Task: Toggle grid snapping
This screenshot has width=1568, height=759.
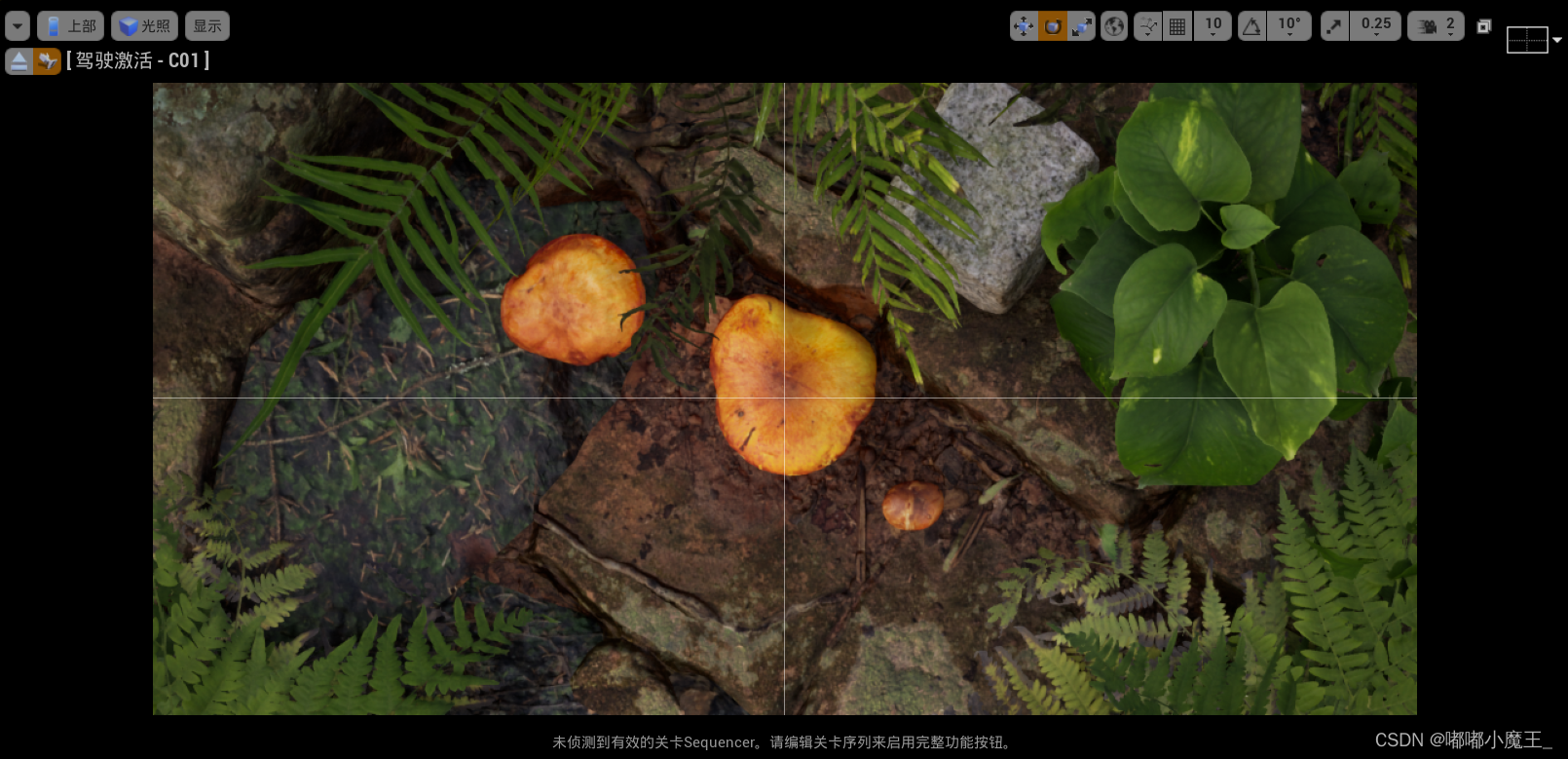Action: (1177, 26)
